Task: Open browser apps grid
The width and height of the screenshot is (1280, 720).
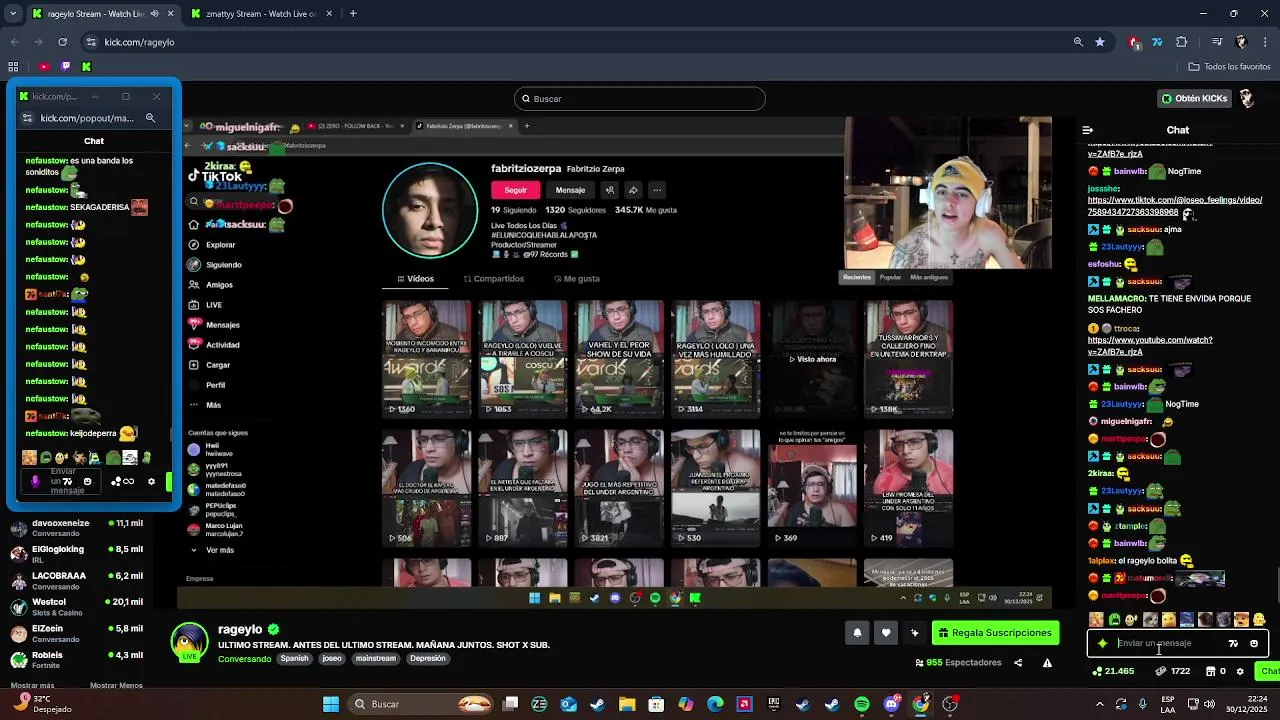Action: point(13,66)
